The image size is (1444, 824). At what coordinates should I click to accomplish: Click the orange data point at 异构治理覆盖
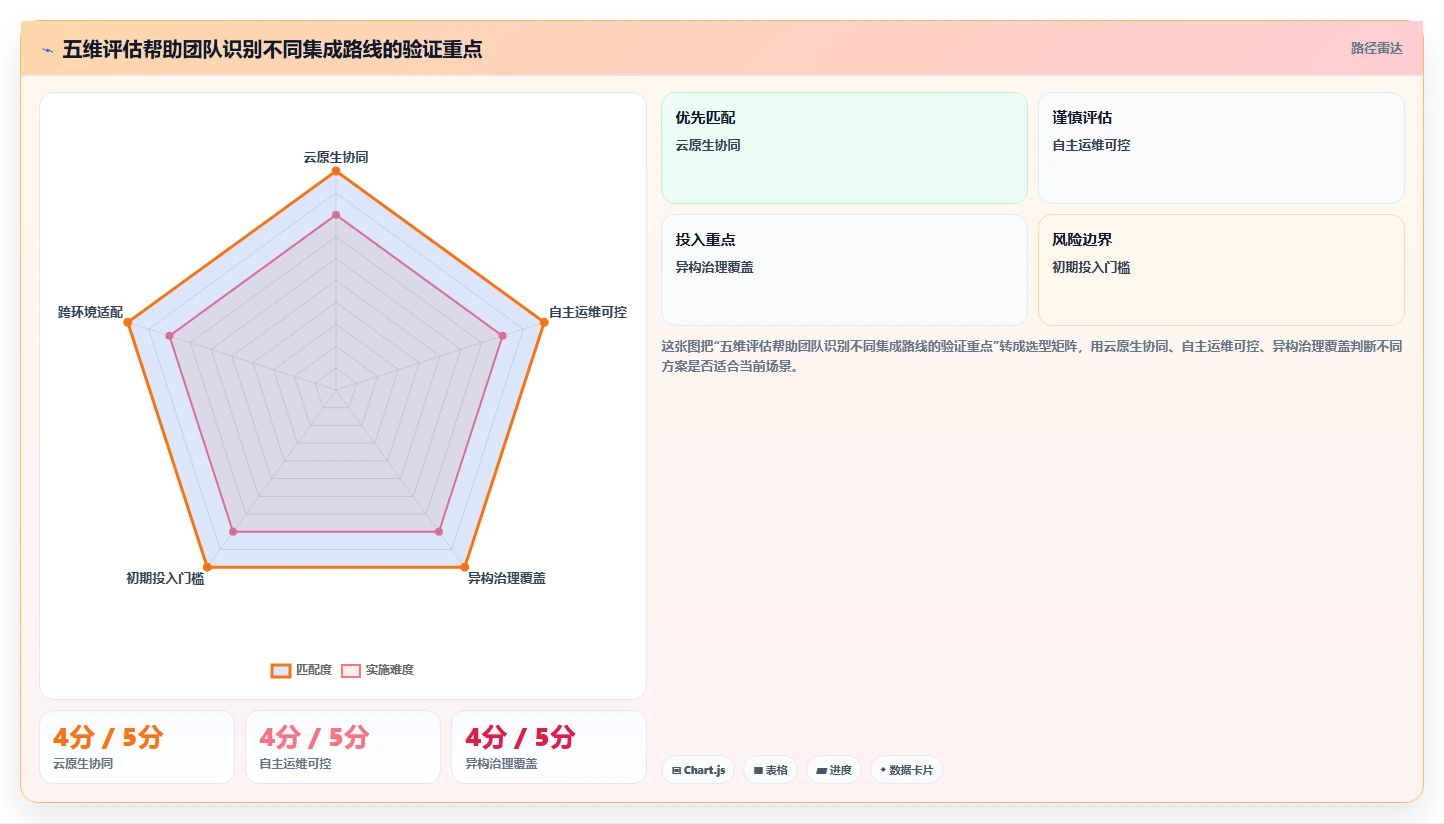(x=464, y=567)
